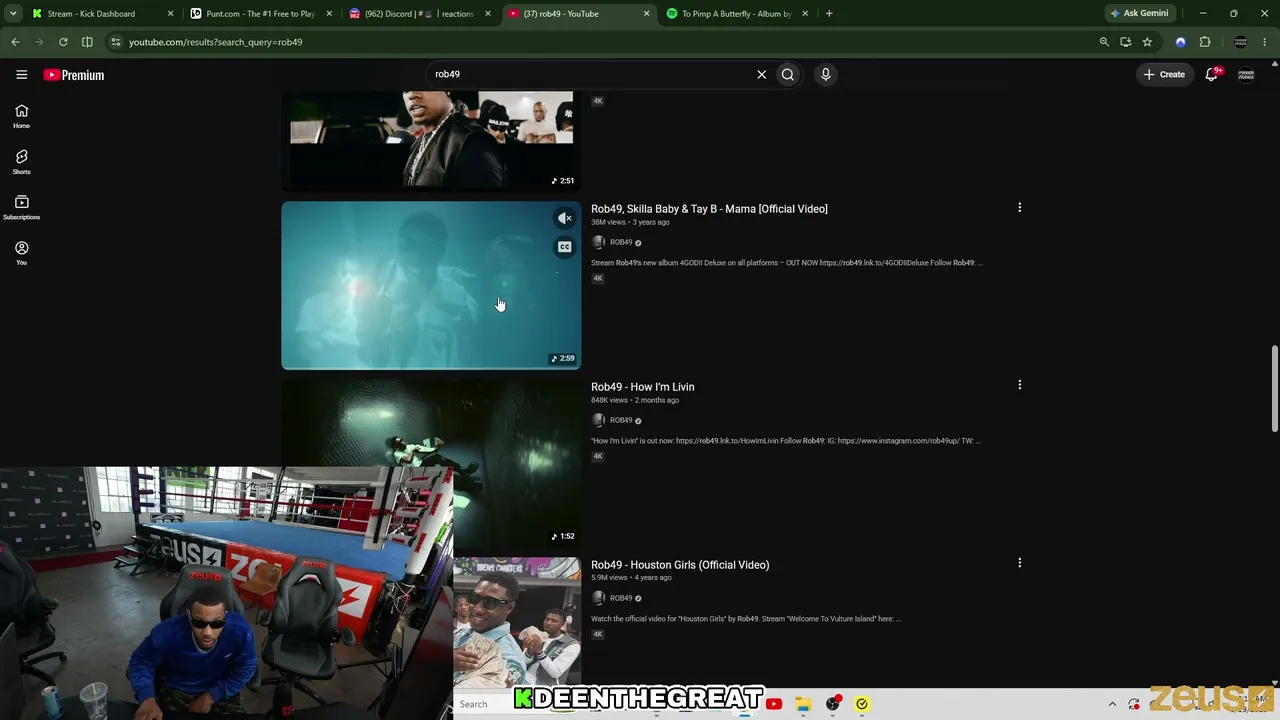Close the rob49 YouTube tab
This screenshot has height=720, width=1280.
point(646,14)
